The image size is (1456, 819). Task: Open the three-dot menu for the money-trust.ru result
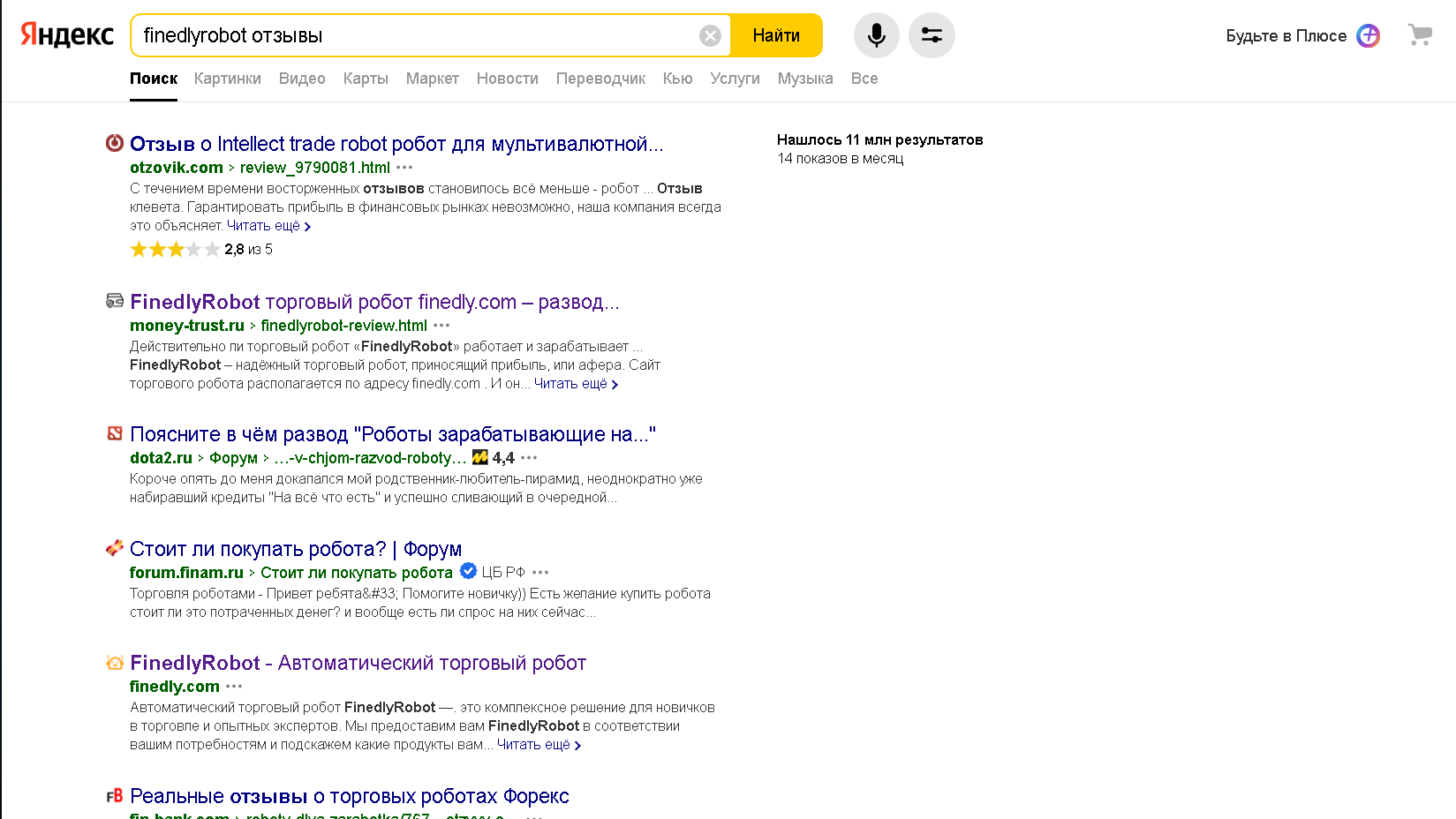[441, 325]
